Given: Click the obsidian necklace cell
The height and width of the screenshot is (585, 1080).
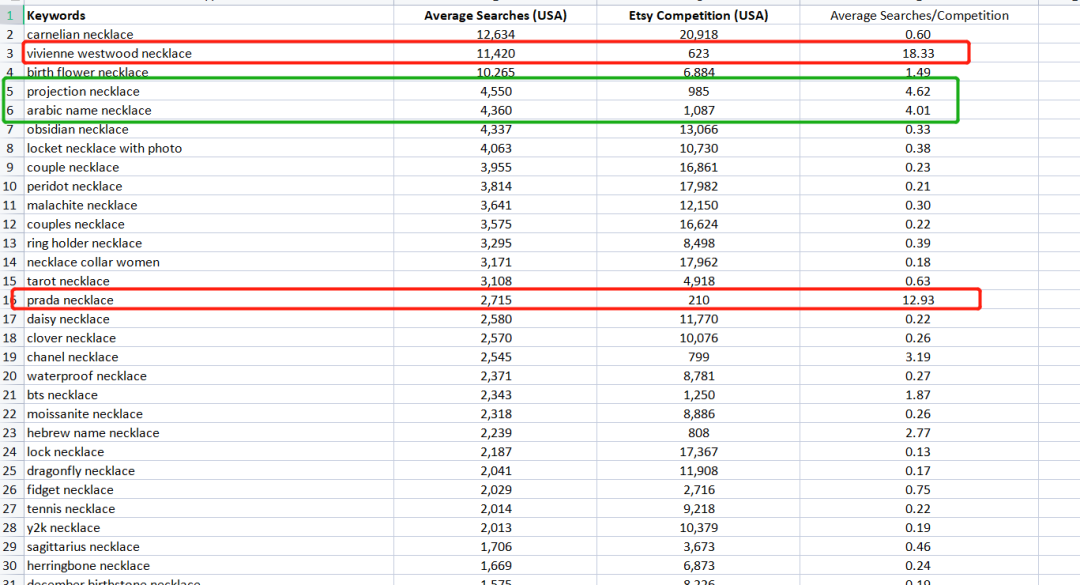Looking at the screenshot, I should click(209, 130).
